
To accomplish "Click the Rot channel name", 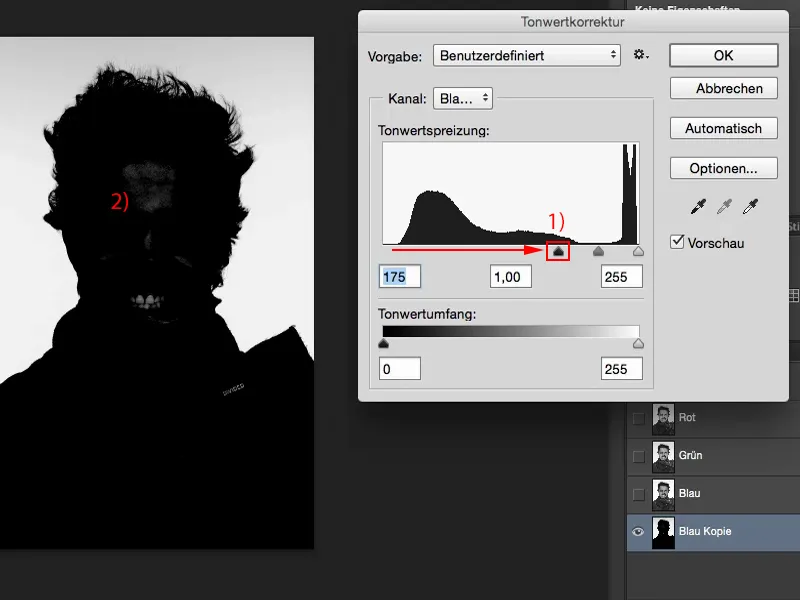I will [x=687, y=417].
